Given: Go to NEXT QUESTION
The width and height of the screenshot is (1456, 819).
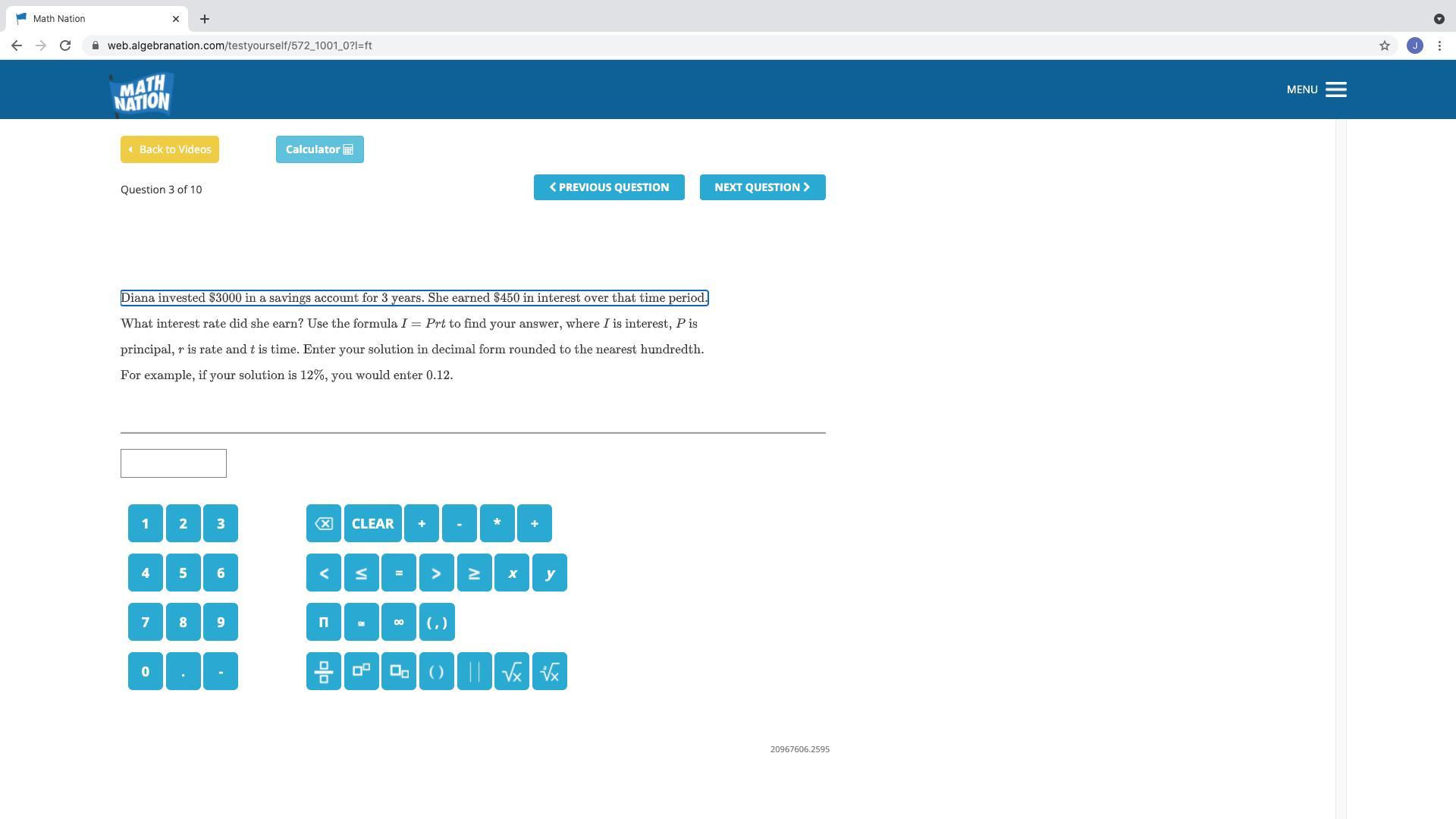Looking at the screenshot, I should pos(762,187).
